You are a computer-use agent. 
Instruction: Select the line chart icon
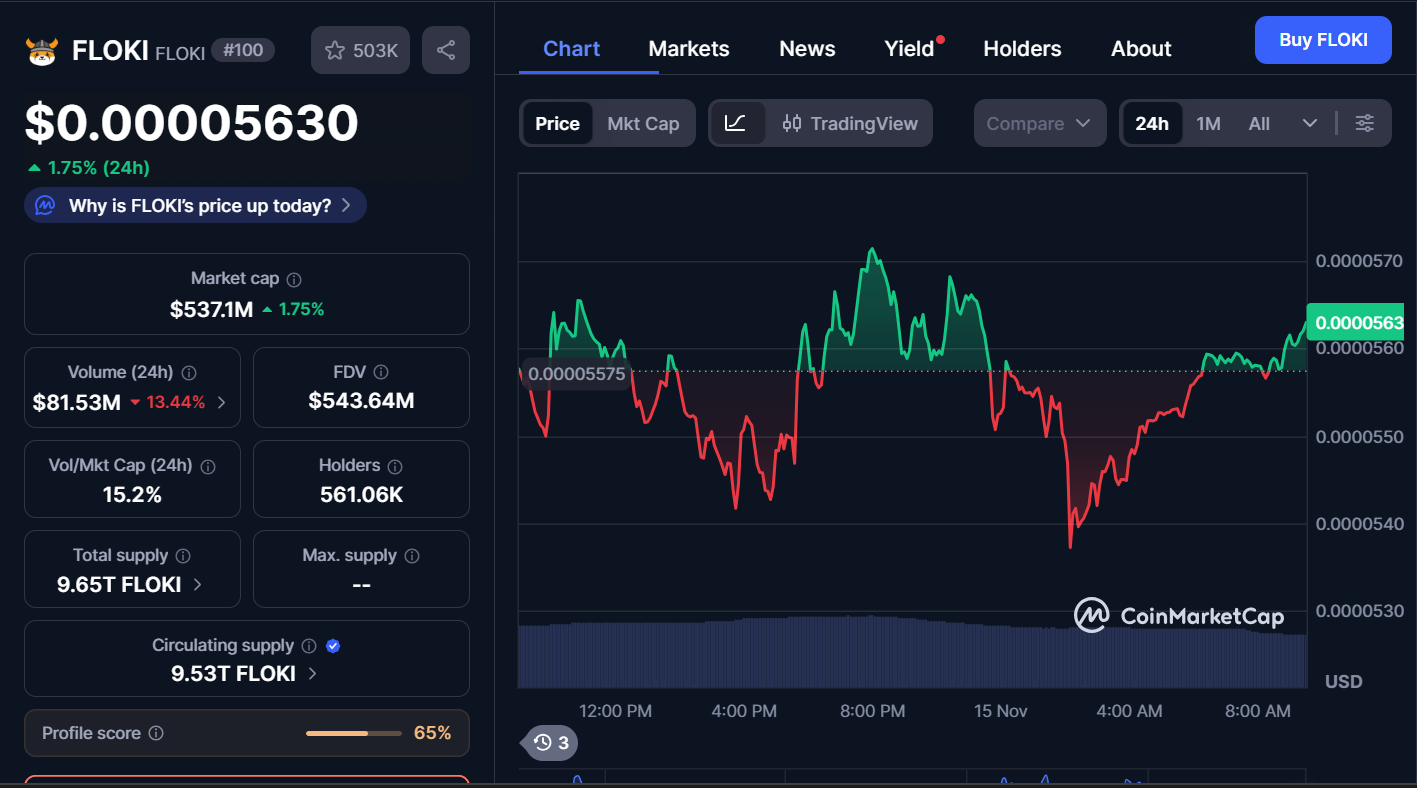736,124
